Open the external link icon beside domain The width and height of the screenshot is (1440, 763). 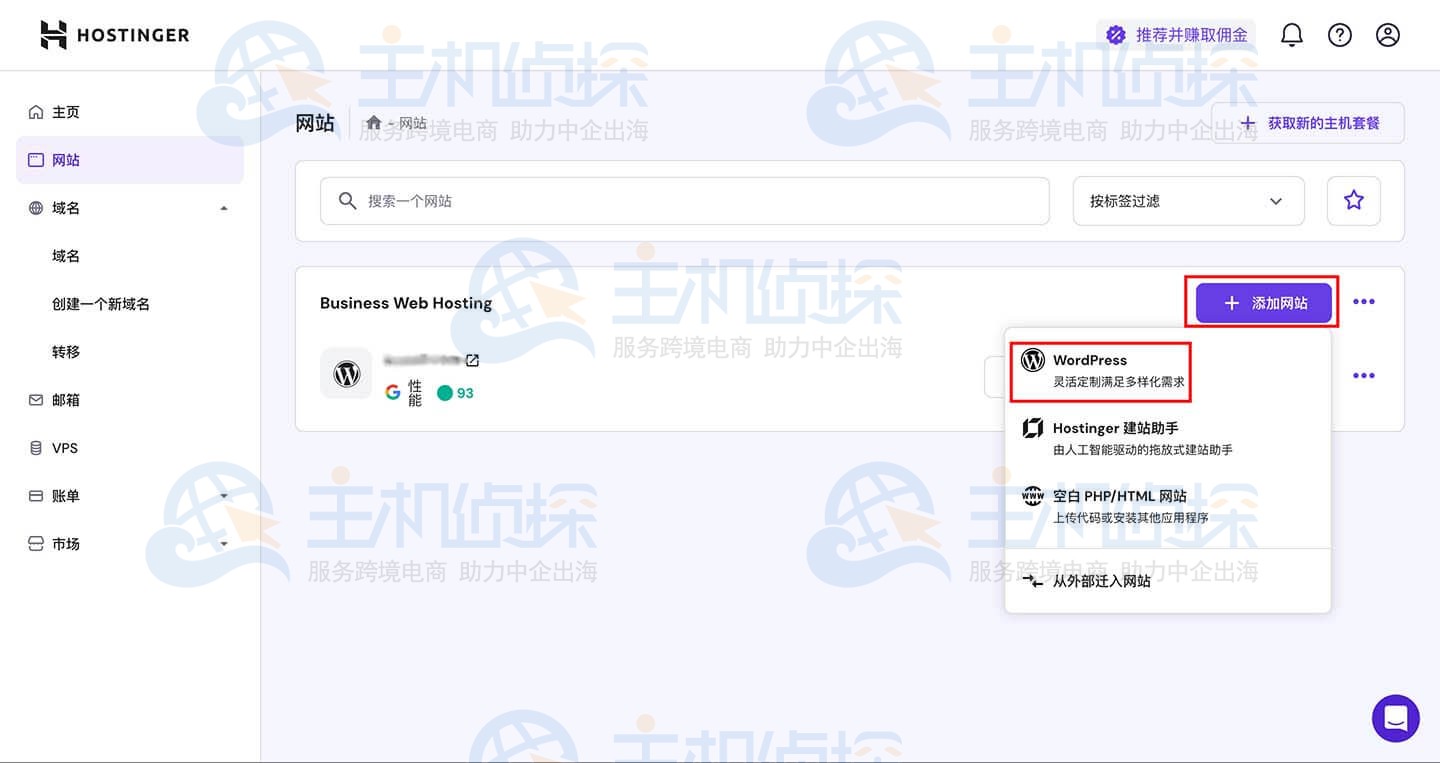pyautogui.click(x=473, y=360)
